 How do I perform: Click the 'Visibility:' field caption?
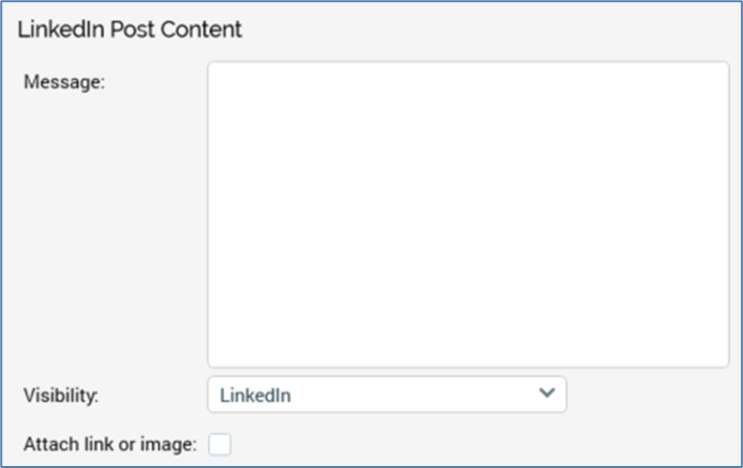coord(61,395)
